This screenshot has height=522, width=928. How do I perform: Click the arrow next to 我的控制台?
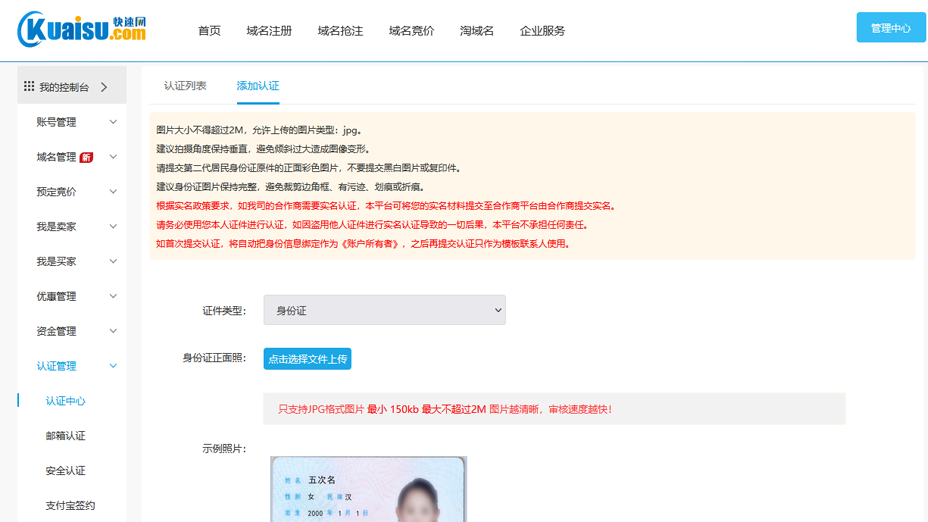[104, 87]
